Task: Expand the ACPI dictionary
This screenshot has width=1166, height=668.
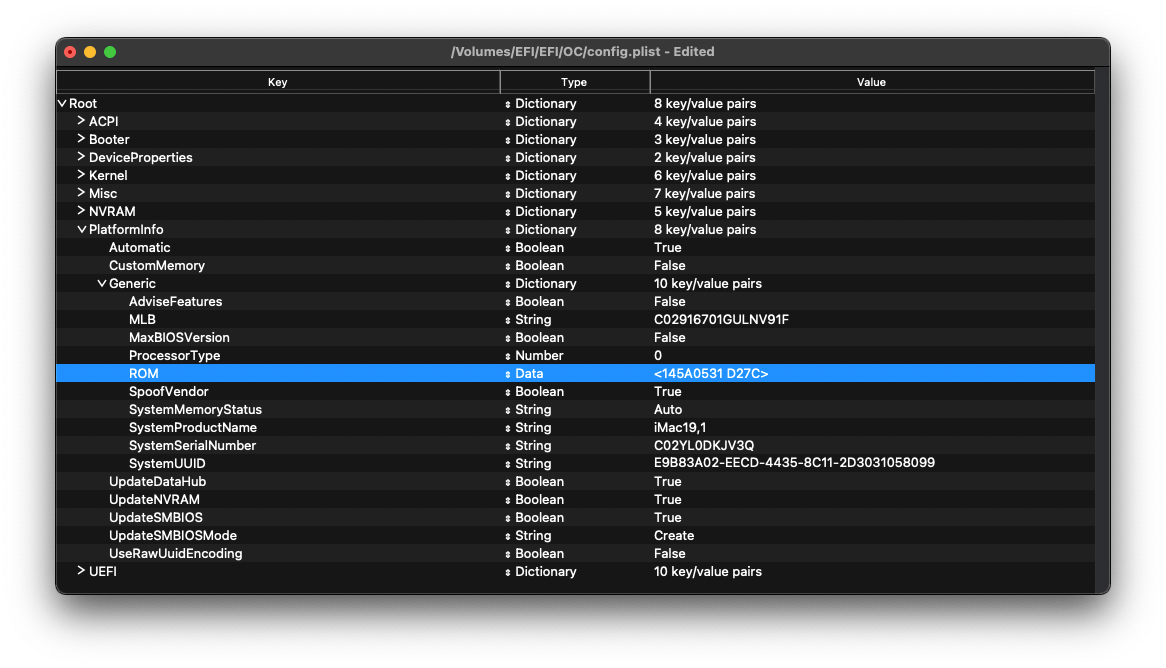Action: coord(81,121)
